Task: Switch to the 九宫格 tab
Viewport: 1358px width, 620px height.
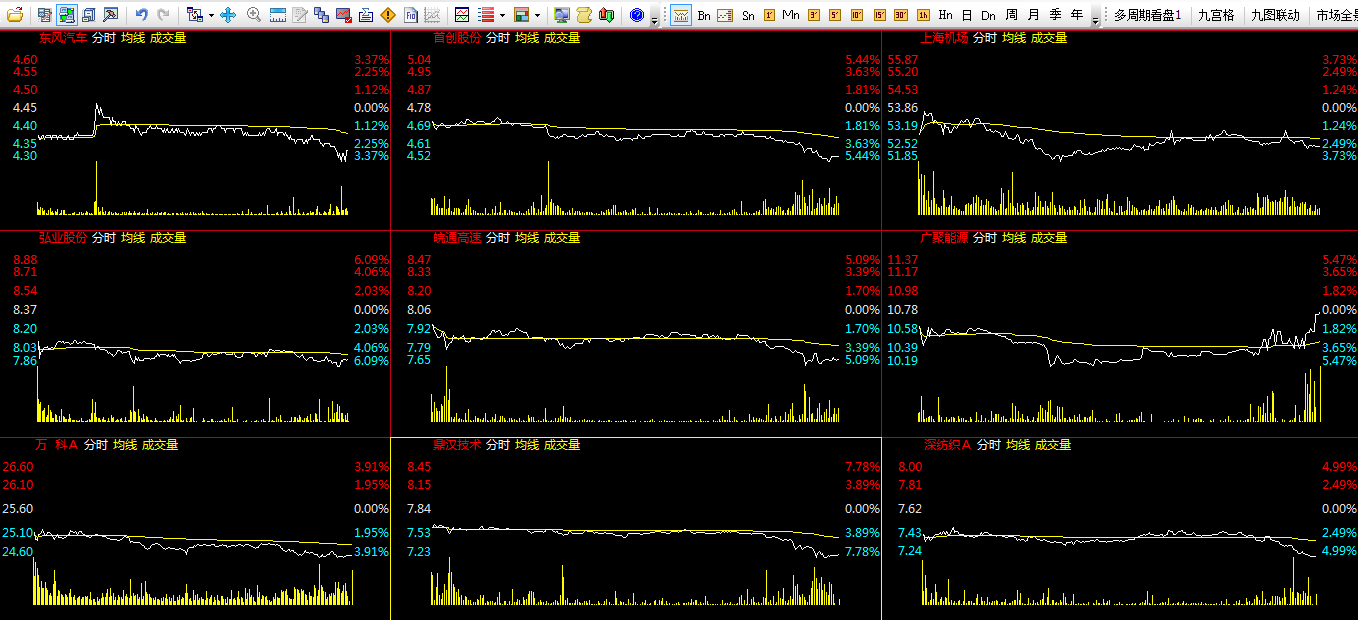Action: coord(1216,15)
